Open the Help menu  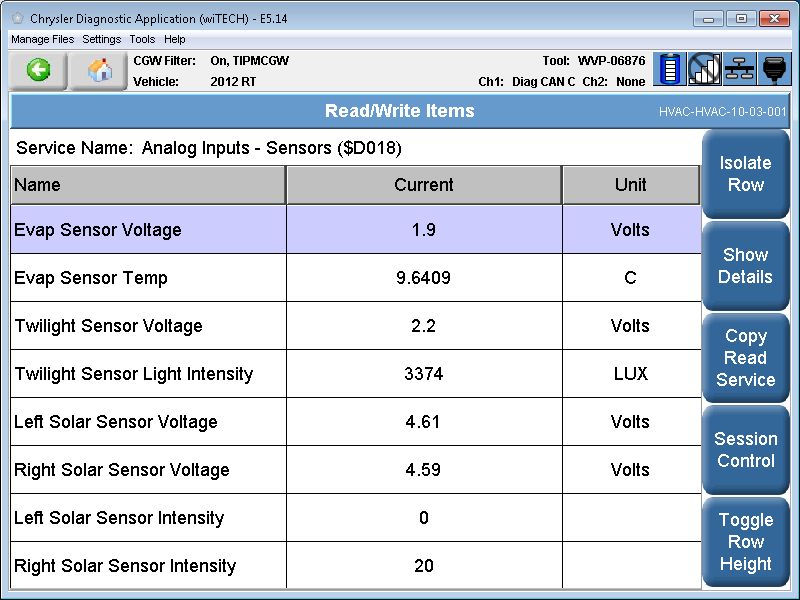coord(175,39)
